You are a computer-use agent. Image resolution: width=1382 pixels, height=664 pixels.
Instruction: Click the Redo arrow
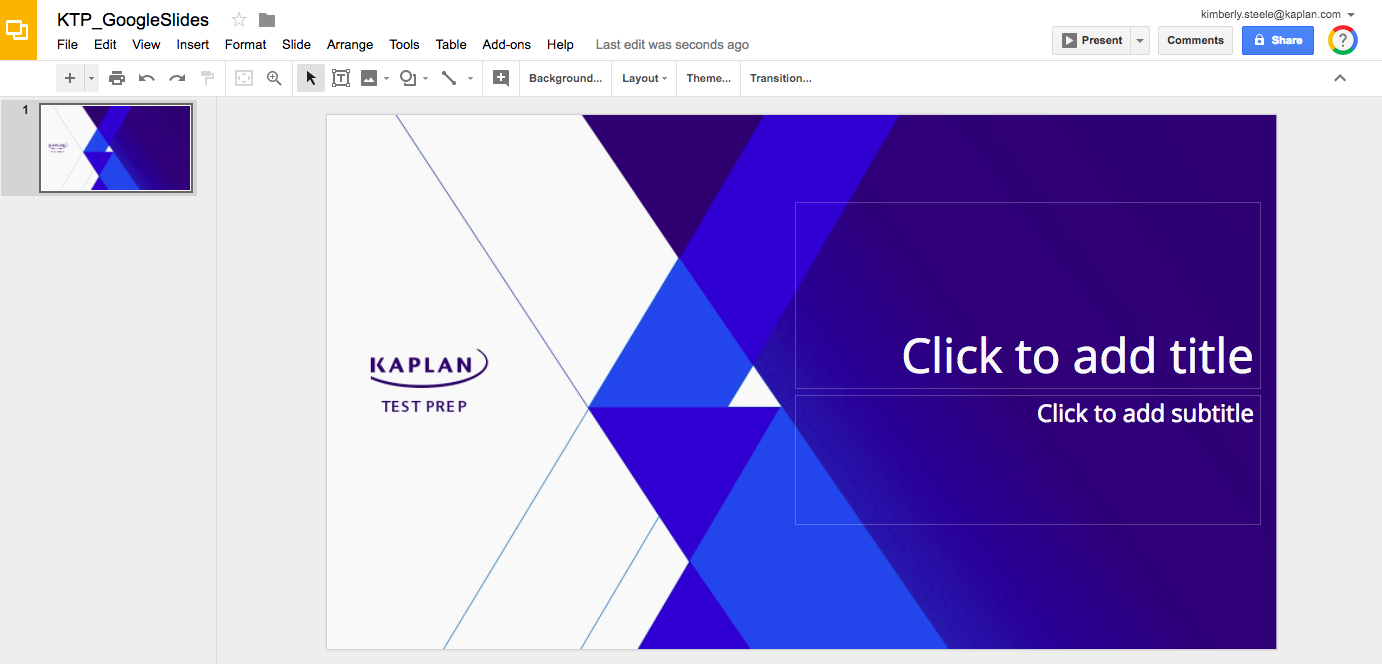point(177,78)
